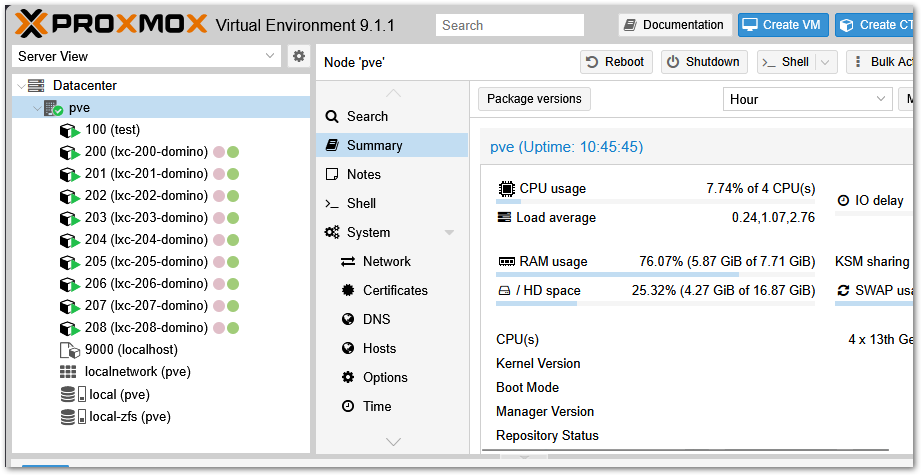Click the note icon beside Notes
The height and width of the screenshot is (476, 922).
(x=332, y=175)
